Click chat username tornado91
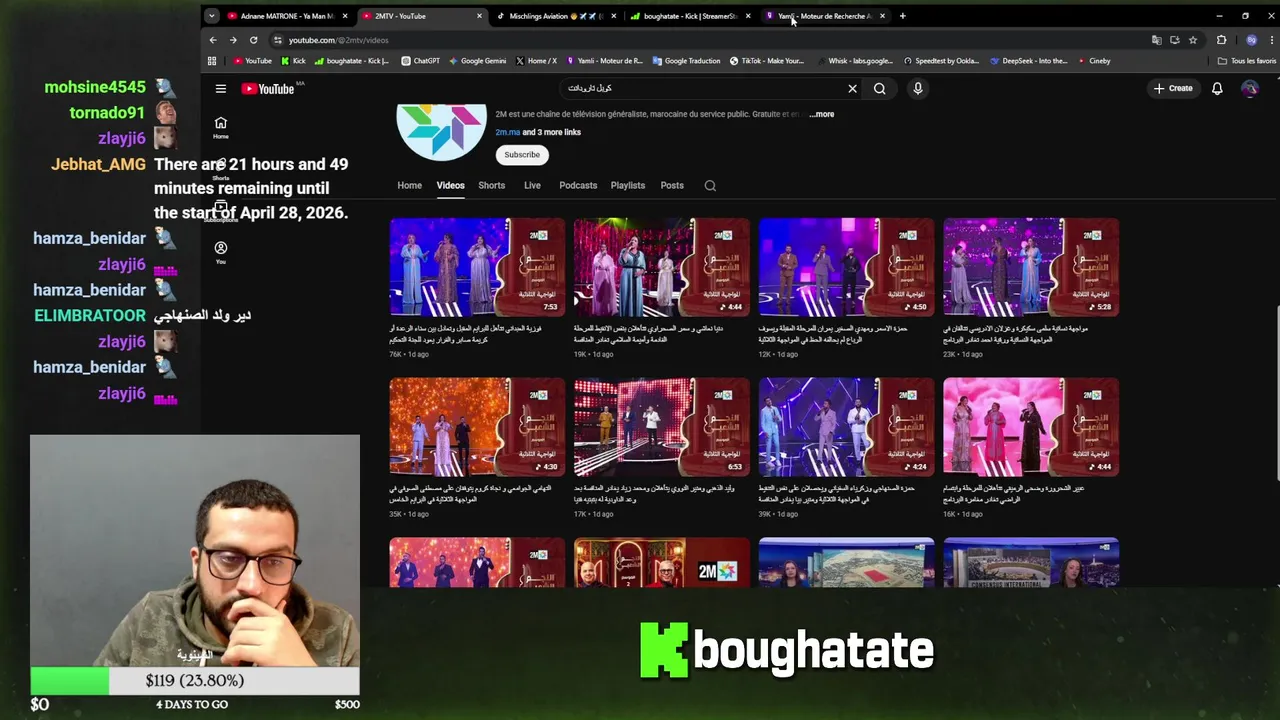The height and width of the screenshot is (720, 1280). pos(107,113)
